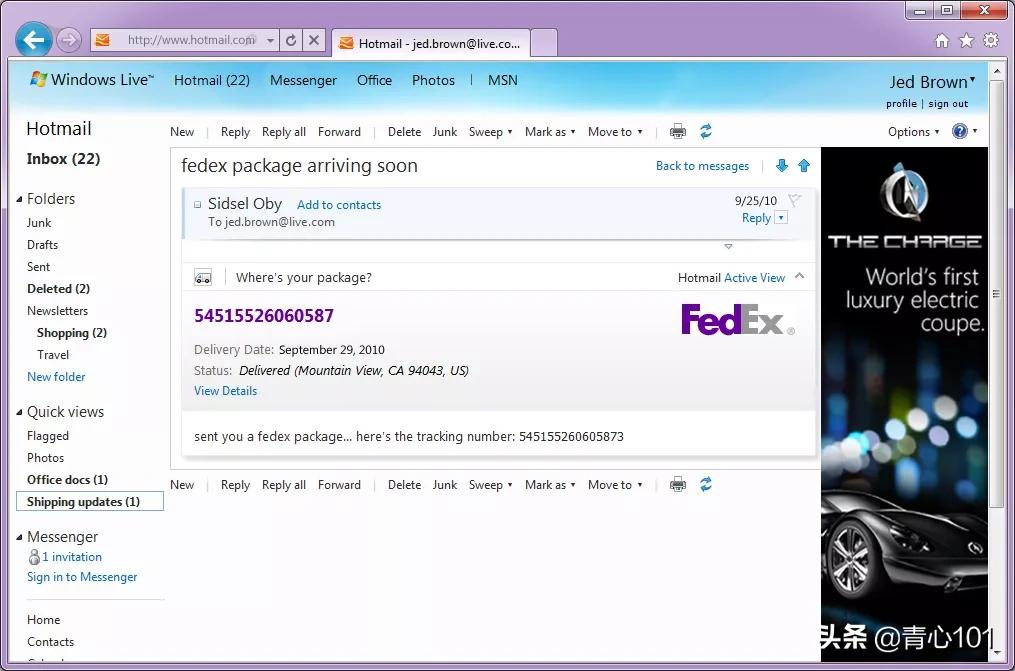Click the printer icon in the top toolbar
This screenshot has width=1015, height=671.
click(678, 132)
